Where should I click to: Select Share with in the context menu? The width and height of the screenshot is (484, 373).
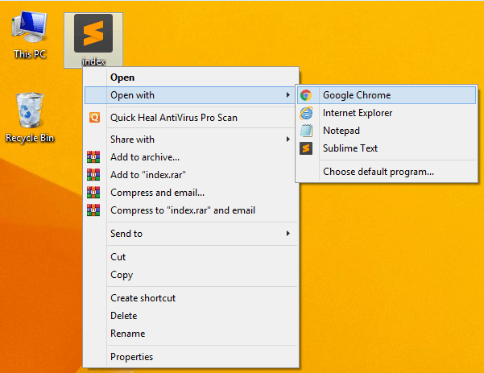click(x=191, y=139)
